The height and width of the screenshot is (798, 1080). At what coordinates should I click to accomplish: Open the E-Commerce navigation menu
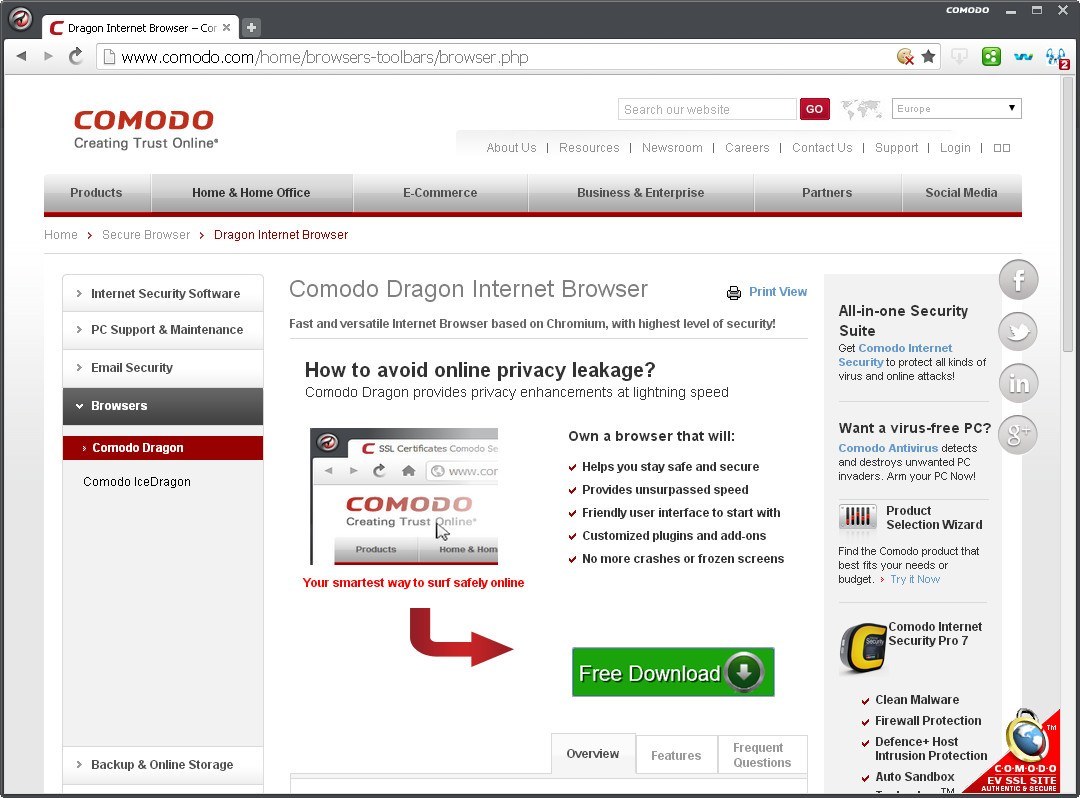[x=440, y=193]
